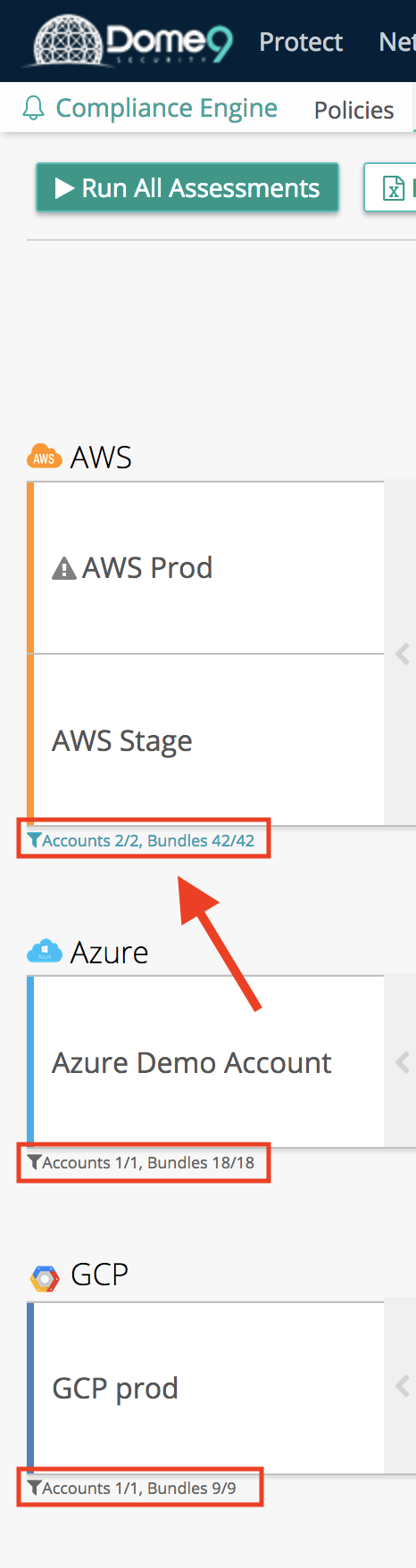416x1568 pixels.
Task: Click the GCP hexagon logo icon
Action: 44,1277
